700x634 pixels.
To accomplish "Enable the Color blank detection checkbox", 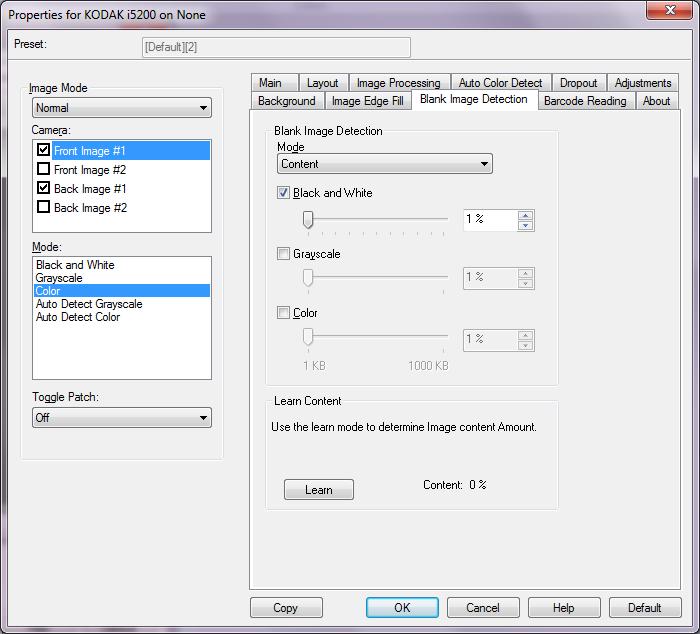I will pyautogui.click(x=283, y=312).
